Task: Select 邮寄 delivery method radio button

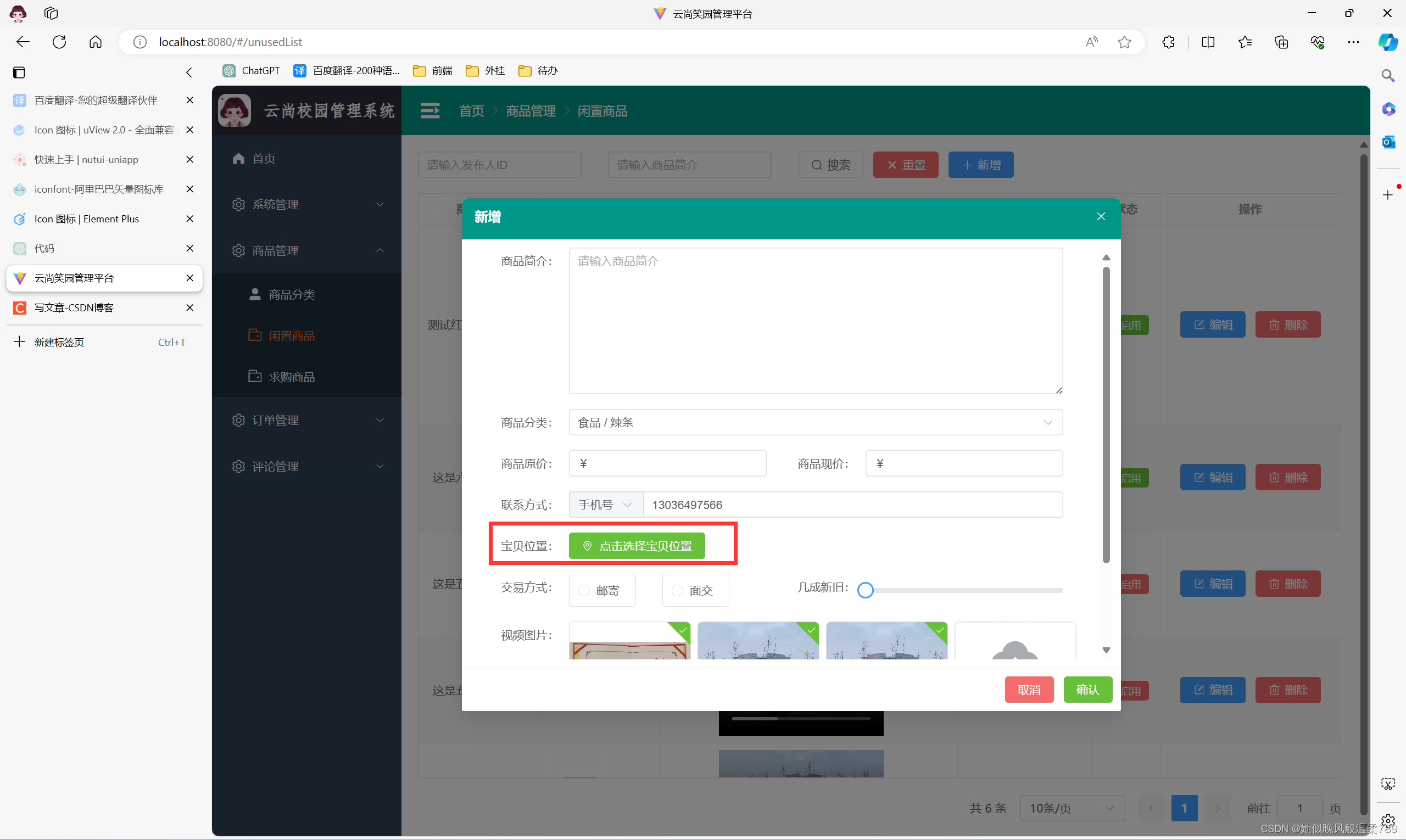Action: tap(582, 590)
